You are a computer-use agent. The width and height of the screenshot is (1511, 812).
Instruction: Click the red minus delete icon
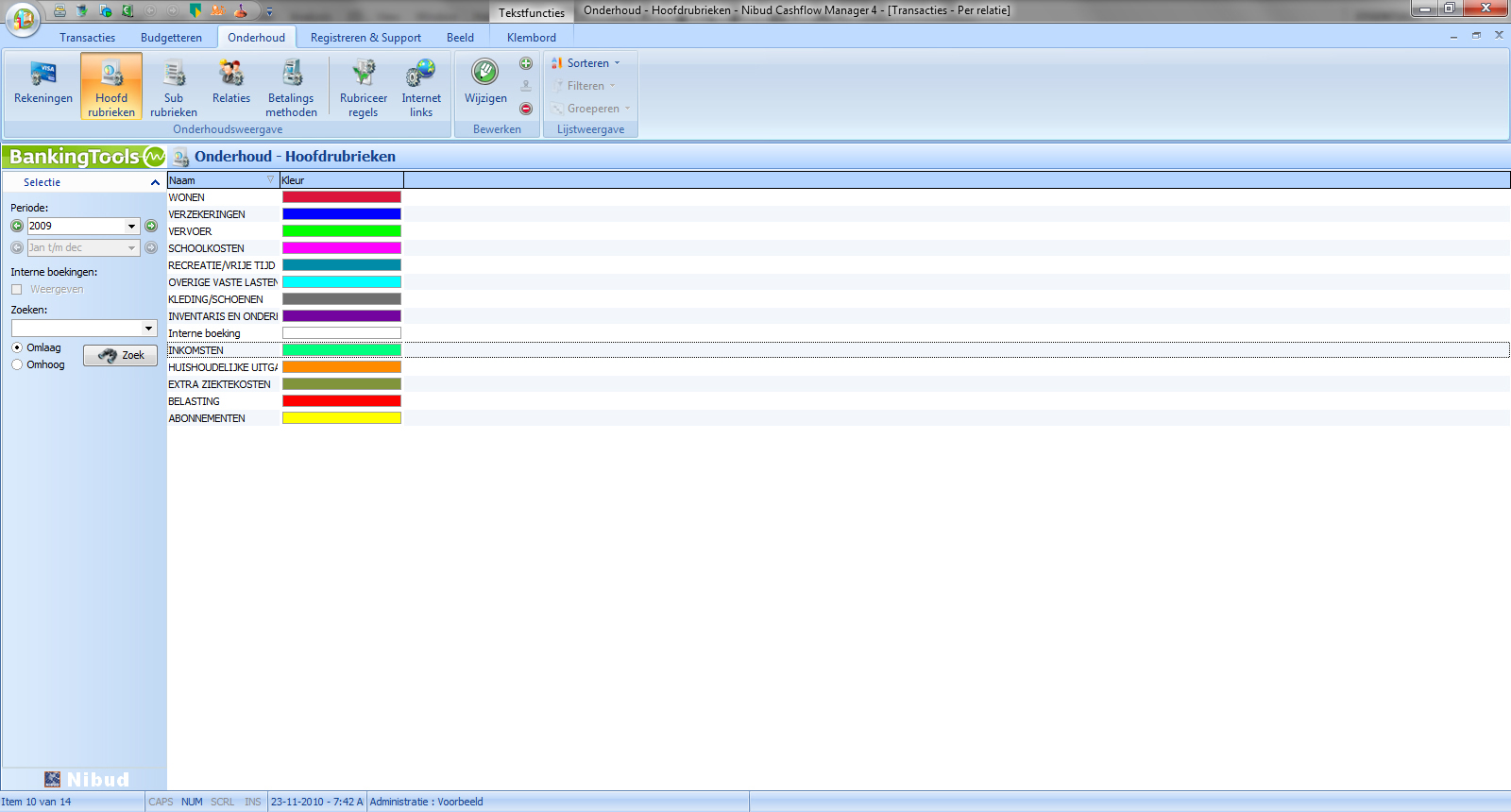pyautogui.click(x=526, y=109)
